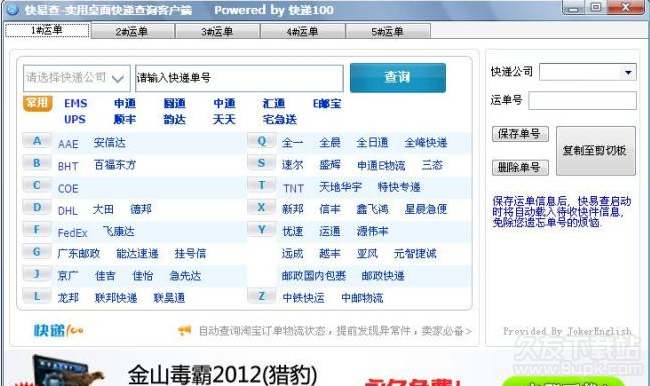
Task: Pick 天天 courier link
Action: [x=224, y=119]
